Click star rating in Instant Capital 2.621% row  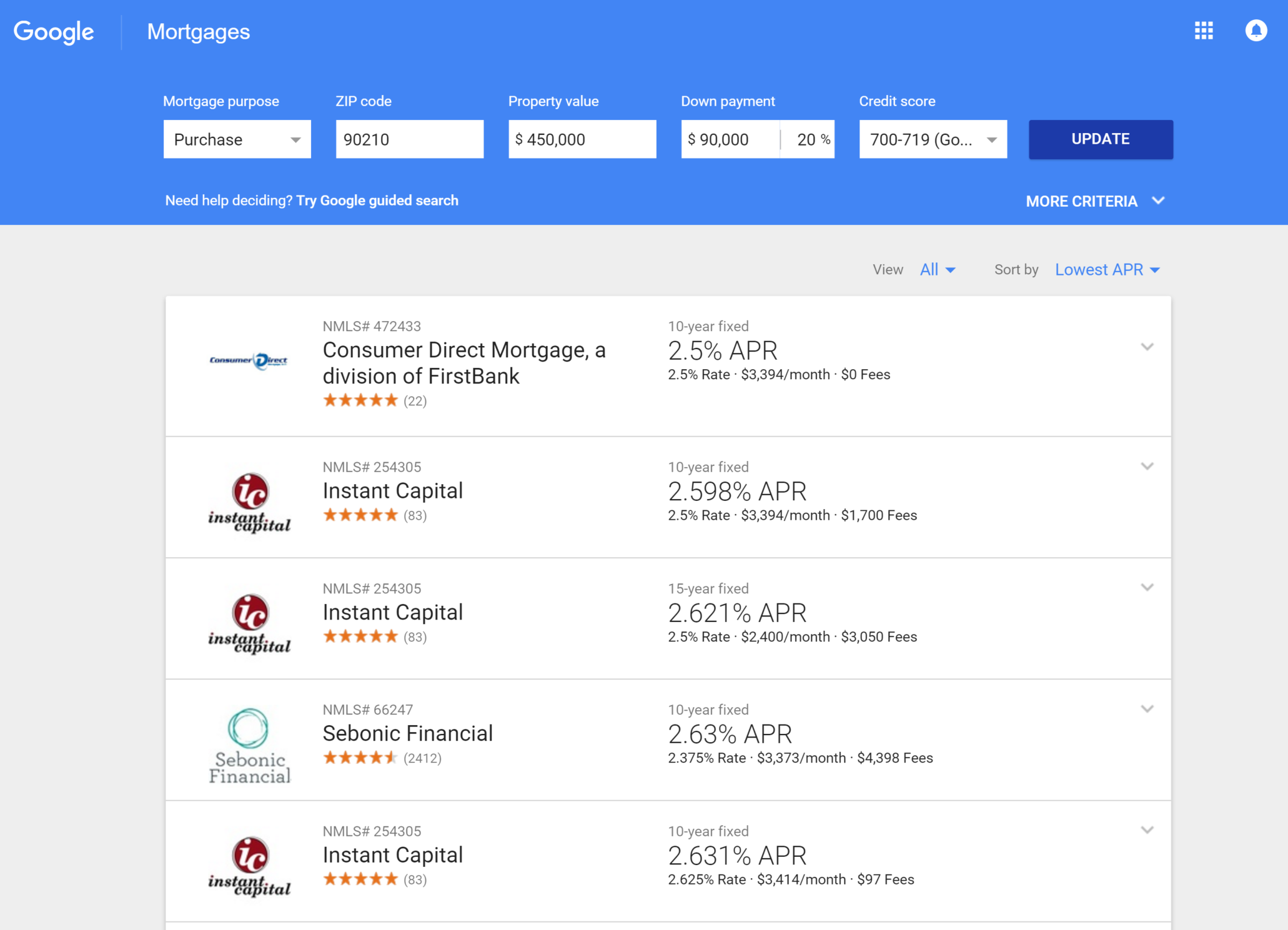tap(360, 636)
